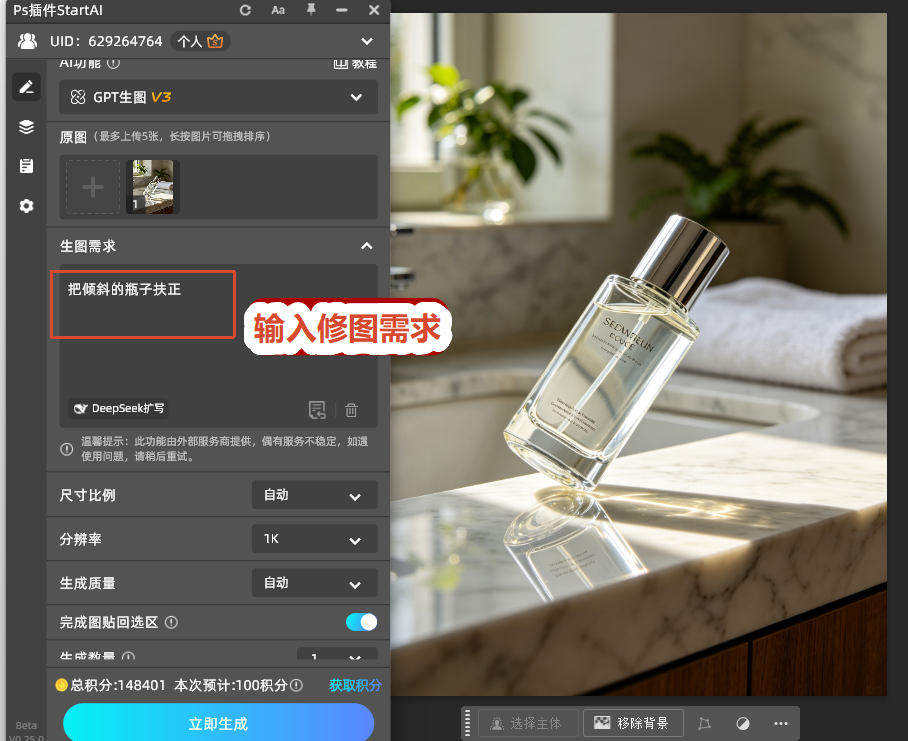Click the 立即生成 button
Image resolution: width=908 pixels, height=741 pixels.
(x=218, y=722)
